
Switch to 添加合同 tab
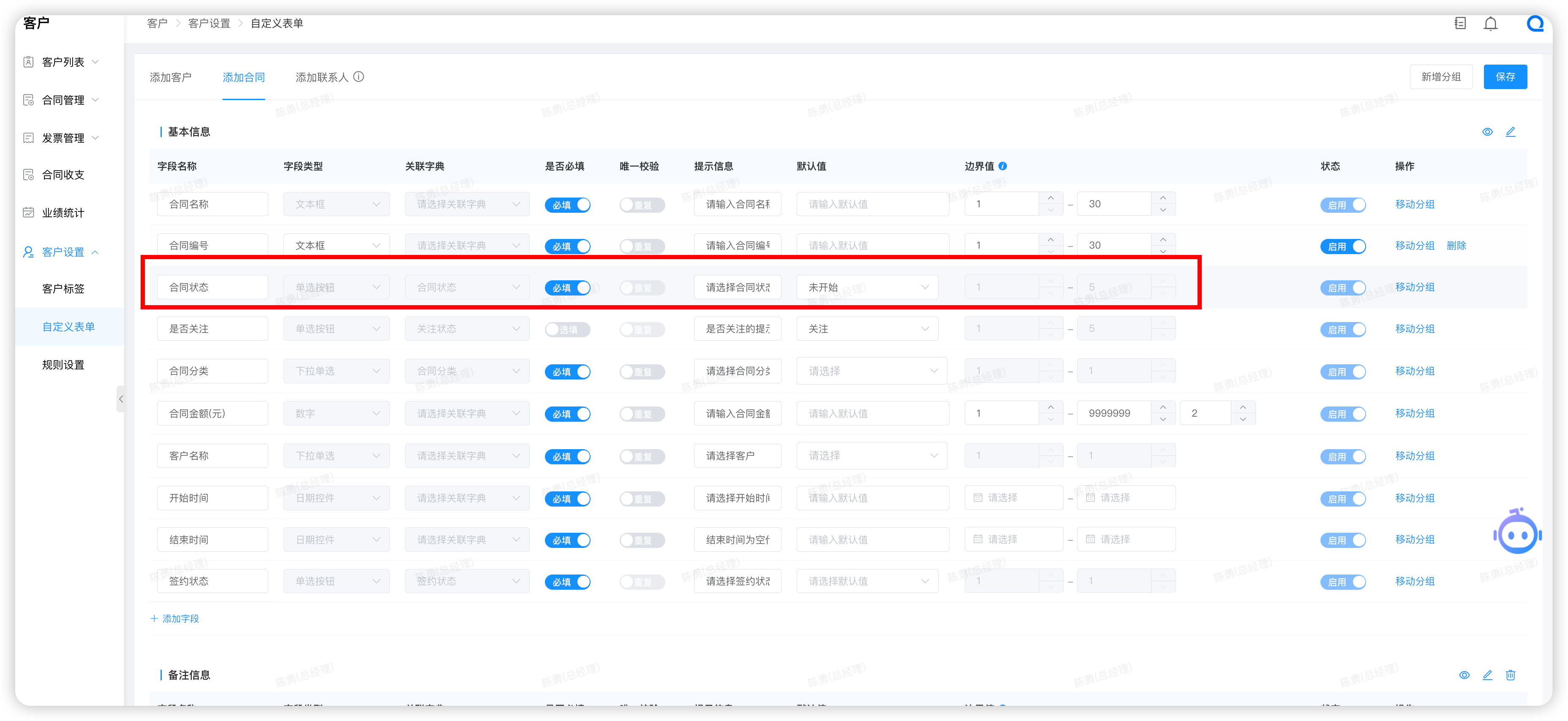pos(243,77)
